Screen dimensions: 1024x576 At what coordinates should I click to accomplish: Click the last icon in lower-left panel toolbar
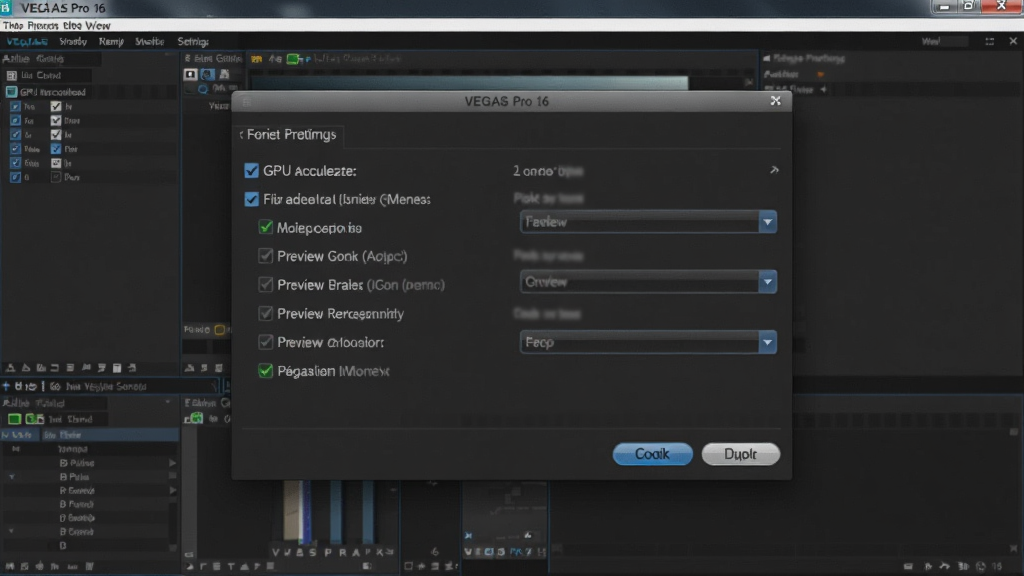[x=133, y=368]
